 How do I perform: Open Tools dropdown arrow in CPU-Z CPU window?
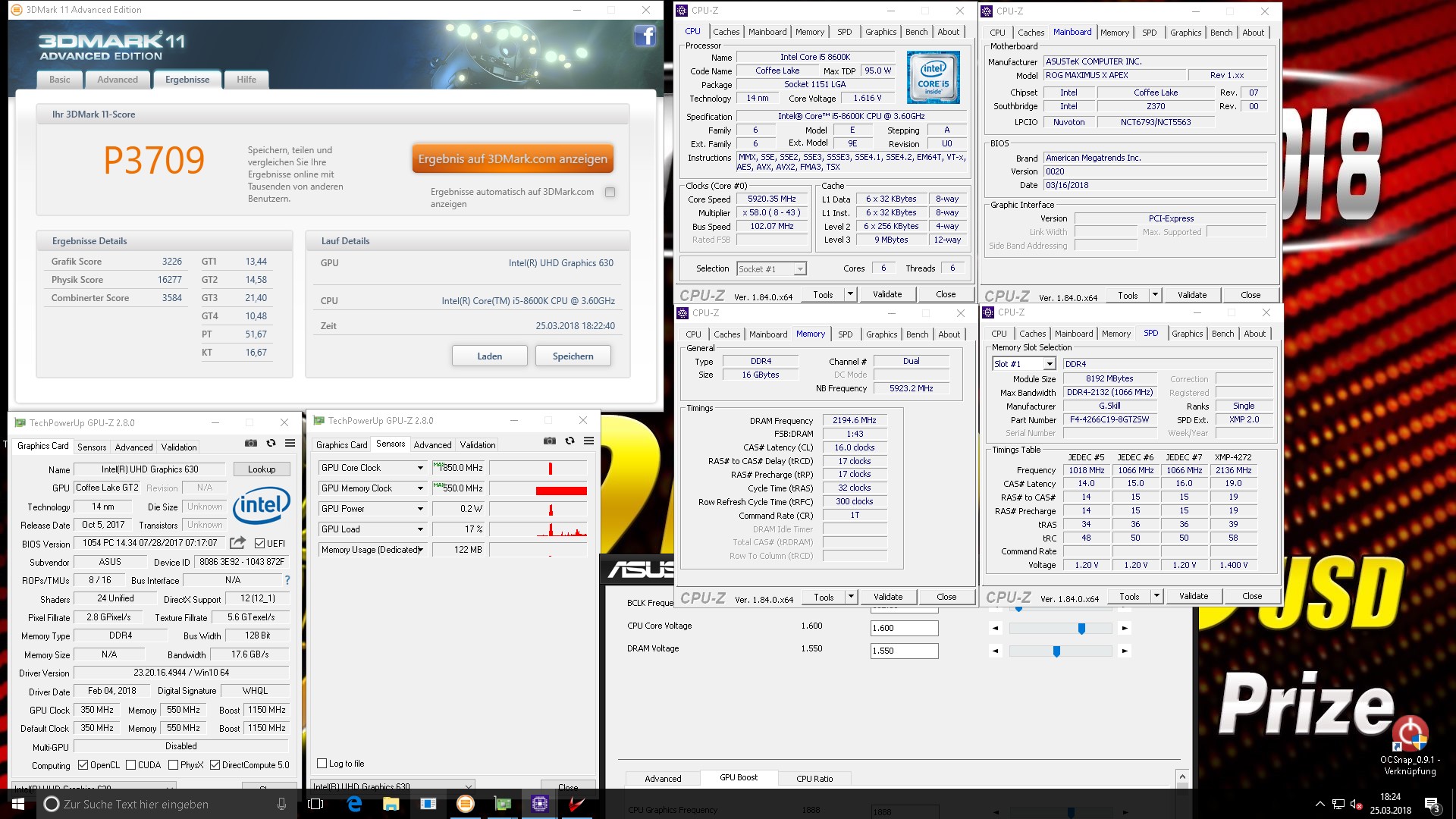(850, 294)
